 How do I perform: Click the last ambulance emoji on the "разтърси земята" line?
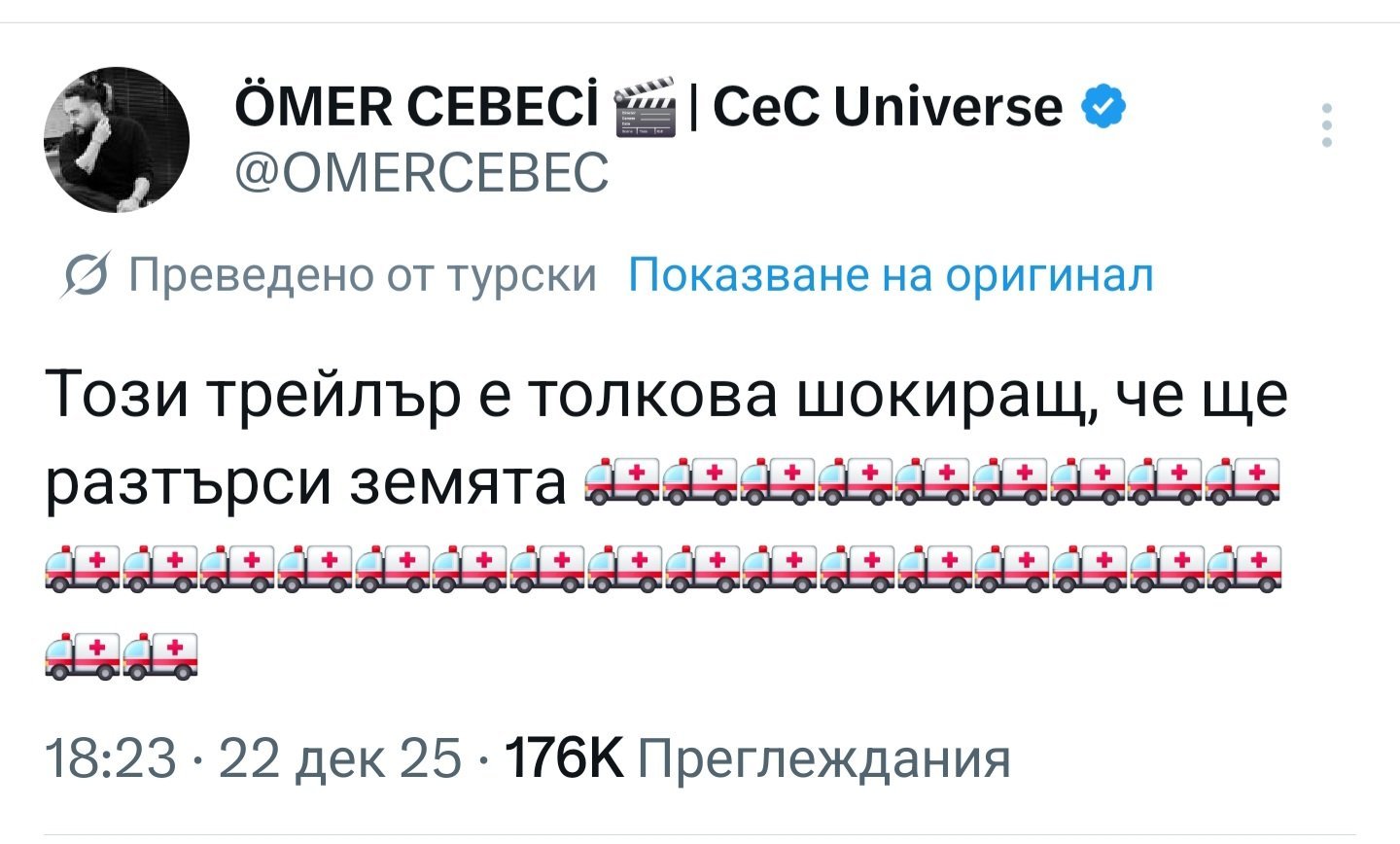pyautogui.click(x=1242, y=481)
